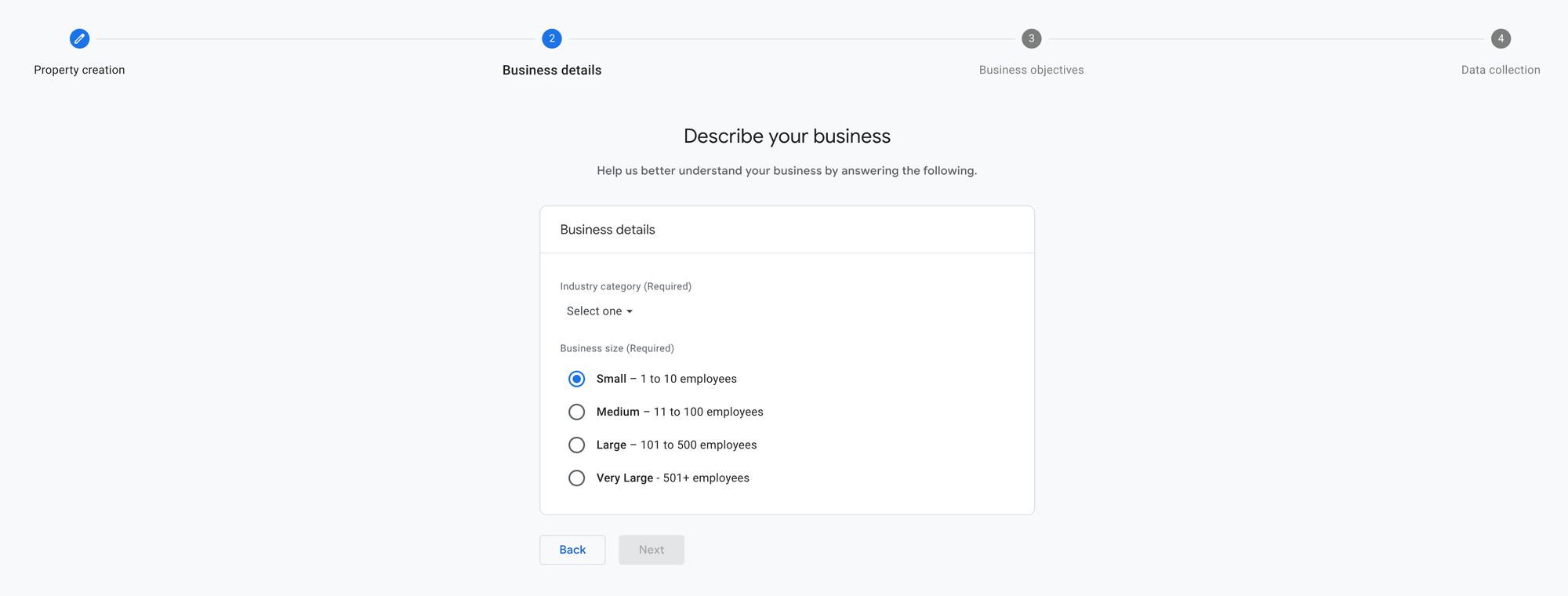The width and height of the screenshot is (1568, 596).
Task: Click step 2 Business details circle
Action: tap(552, 38)
